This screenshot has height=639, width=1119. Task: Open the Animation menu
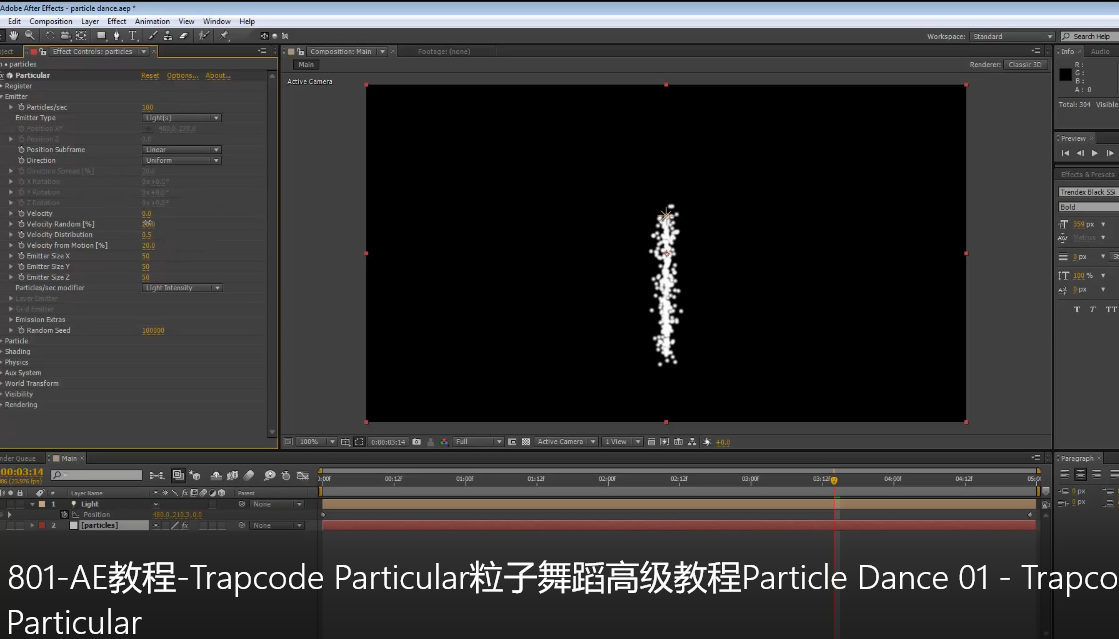click(x=152, y=21)
